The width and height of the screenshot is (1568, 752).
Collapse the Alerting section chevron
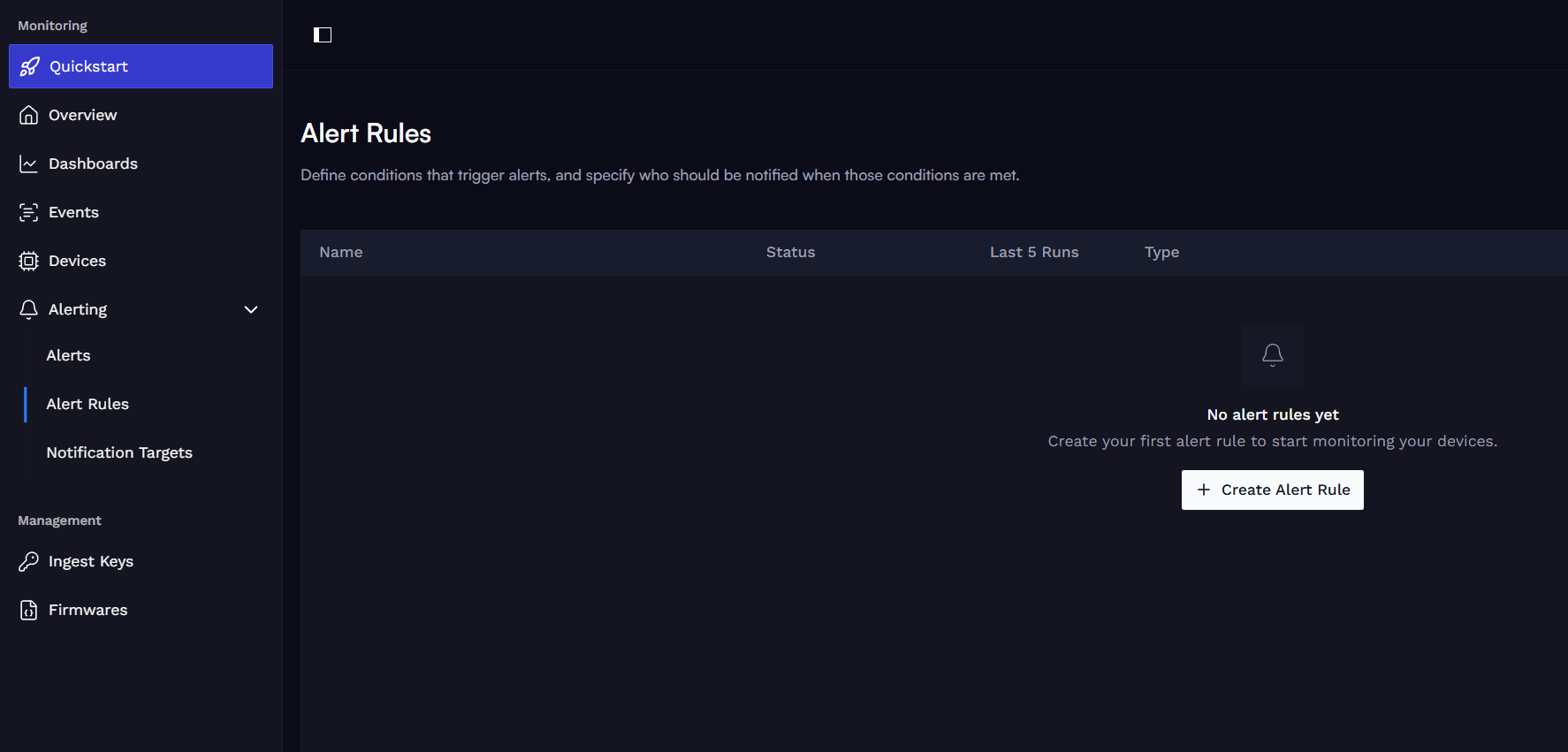pos(251,309)
